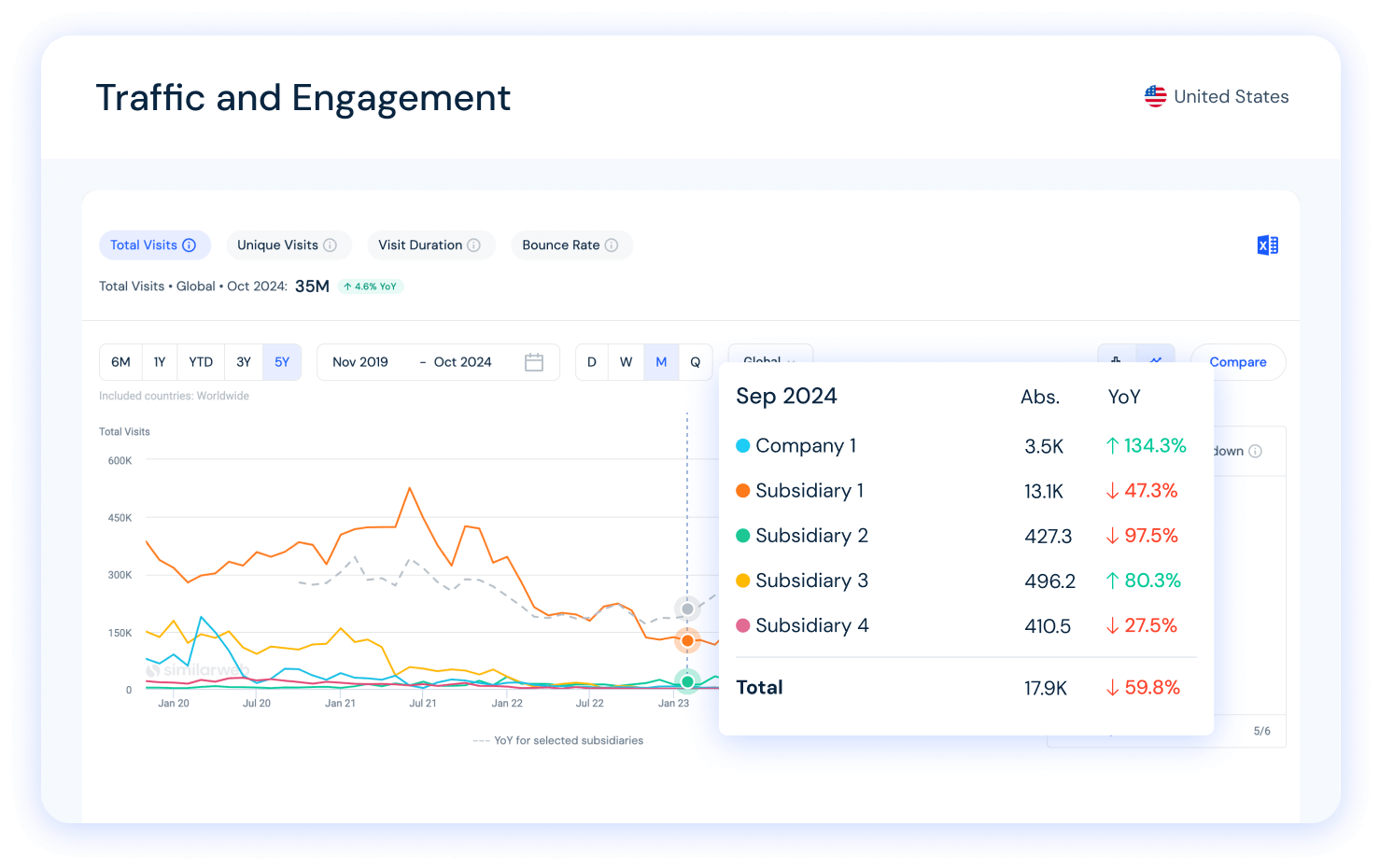Click the info icon beside Bounce Rate

612,245
